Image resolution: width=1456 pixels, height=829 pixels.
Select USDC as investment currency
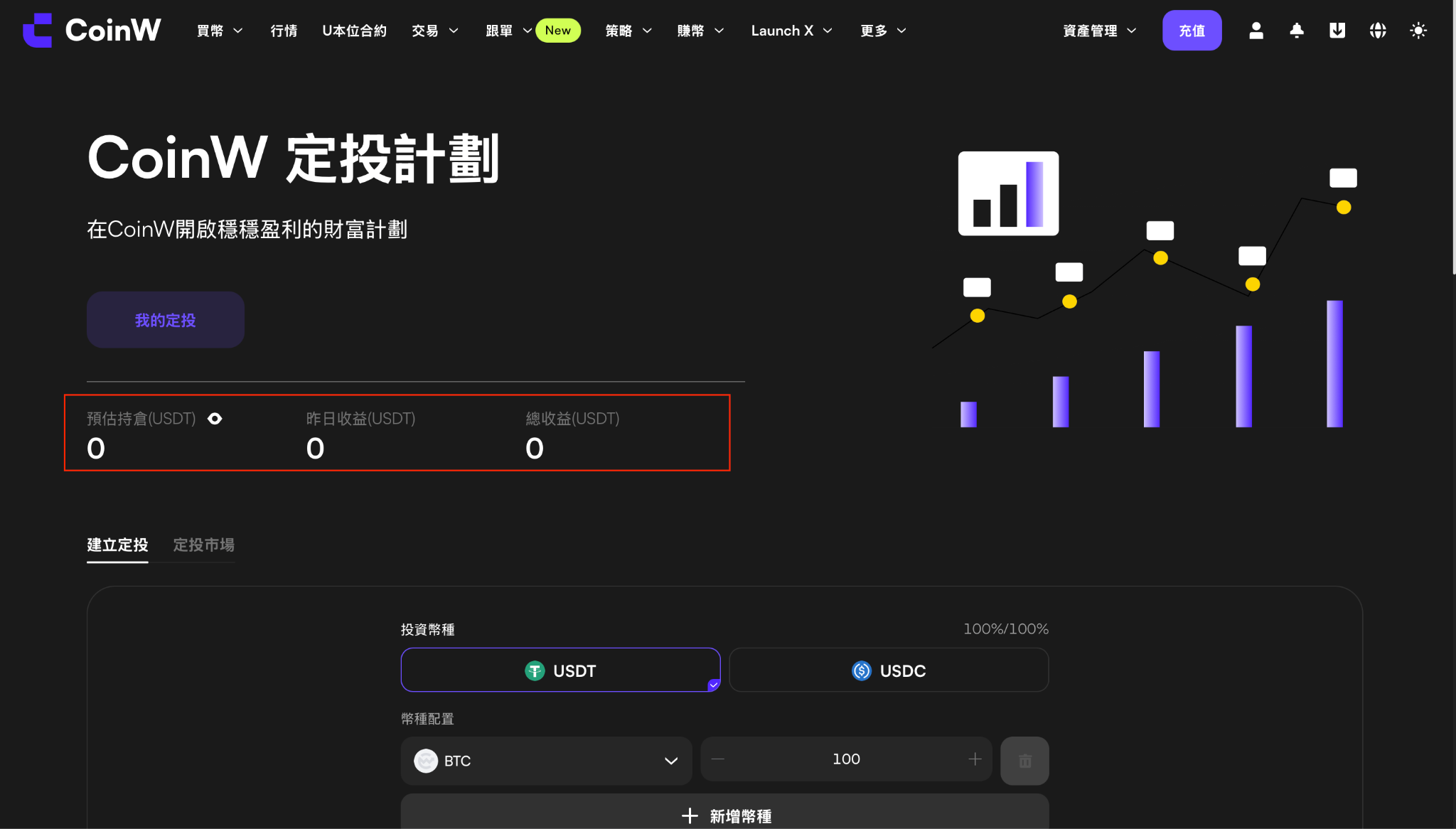click(889, 670)
